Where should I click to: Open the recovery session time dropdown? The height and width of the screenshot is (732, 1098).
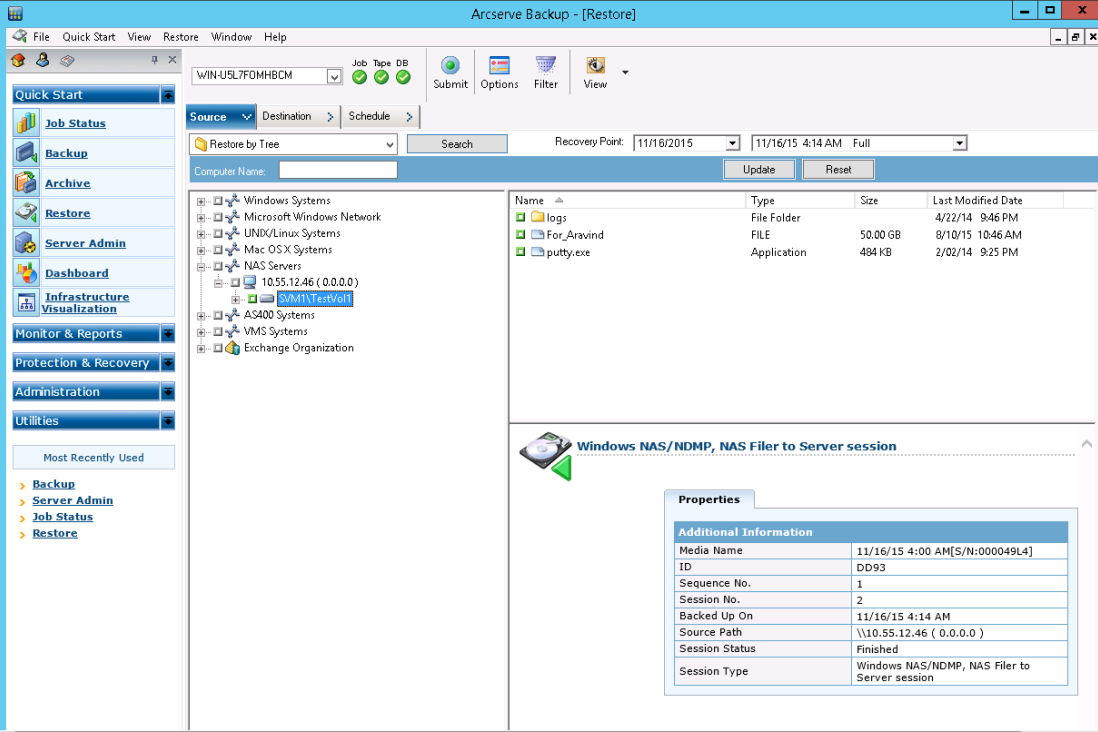coord(959,143)
